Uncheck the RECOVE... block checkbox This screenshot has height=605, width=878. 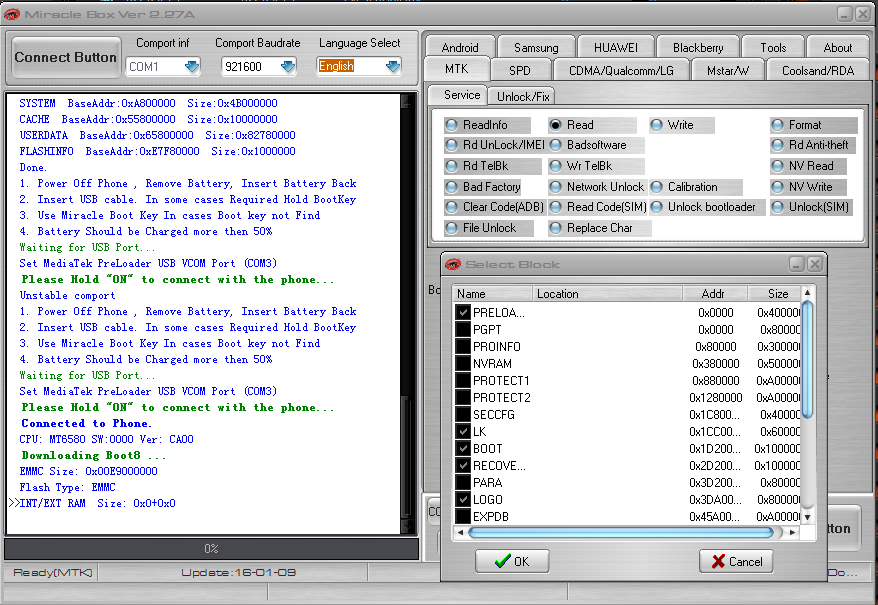coord(463,466)
